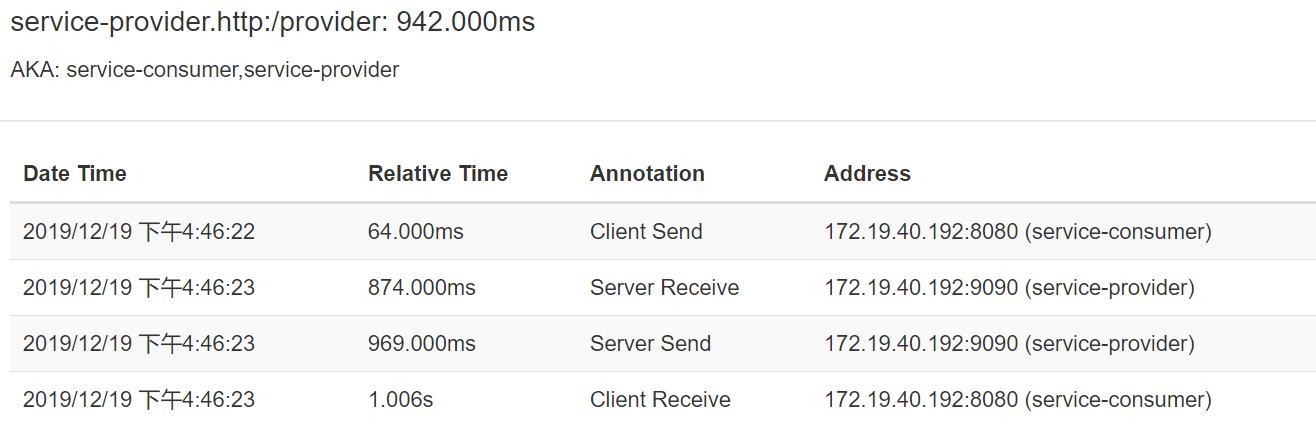1316x443 pixels.
Task: Click the 64.000ms relative time cell
Action: 416,232
